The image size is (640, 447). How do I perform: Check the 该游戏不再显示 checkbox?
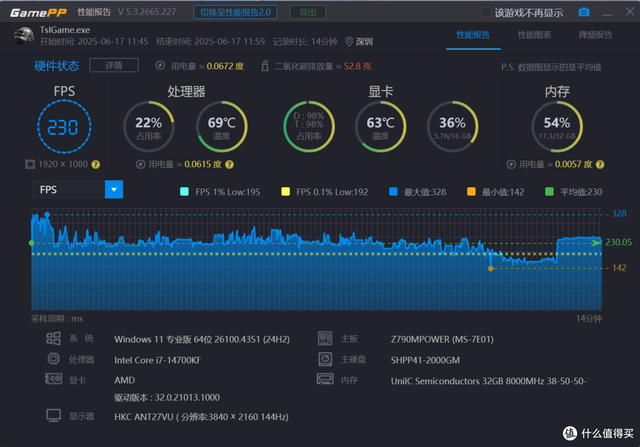(486, 12)
